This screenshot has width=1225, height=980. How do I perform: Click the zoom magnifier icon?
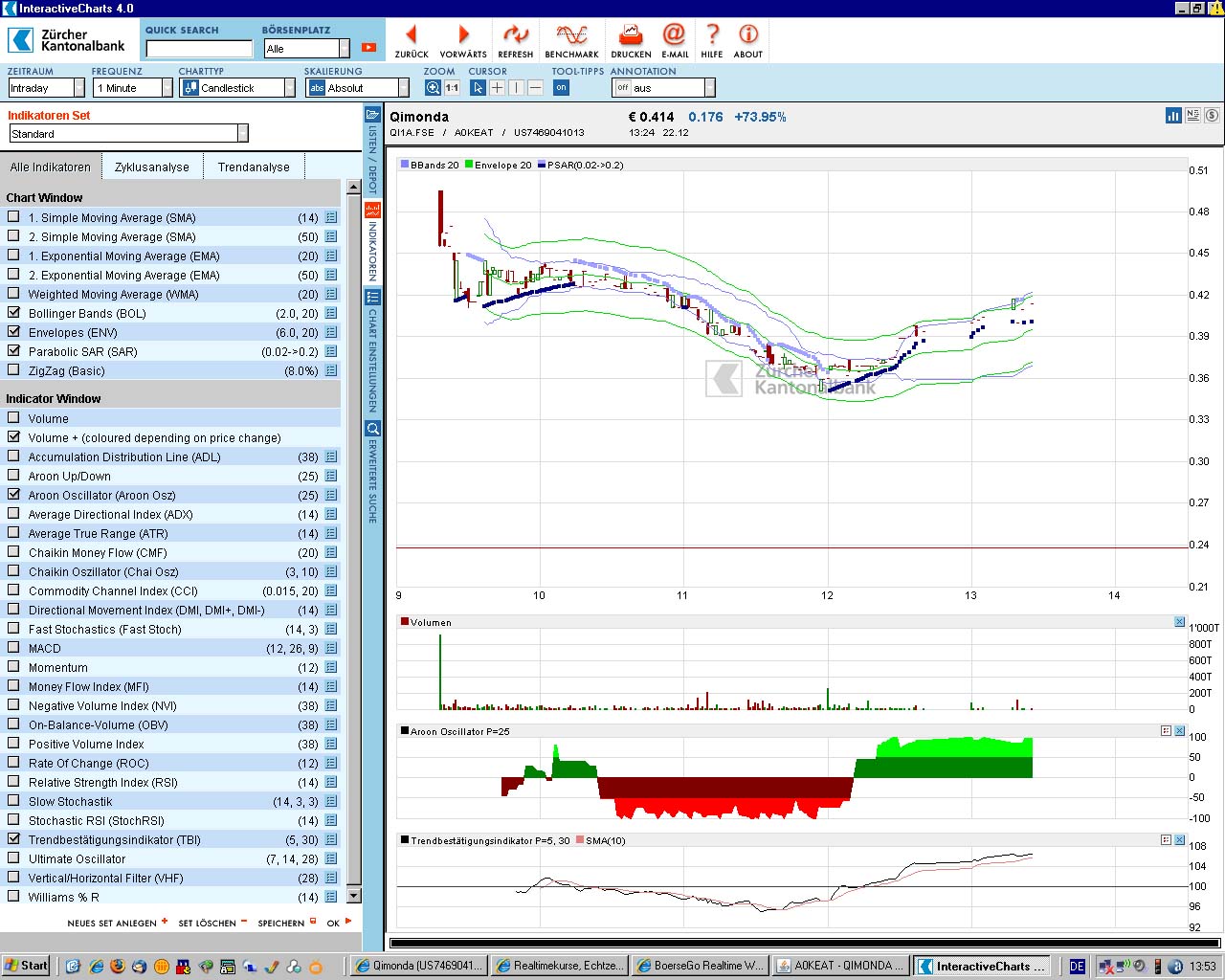click(x=433, y=88)
